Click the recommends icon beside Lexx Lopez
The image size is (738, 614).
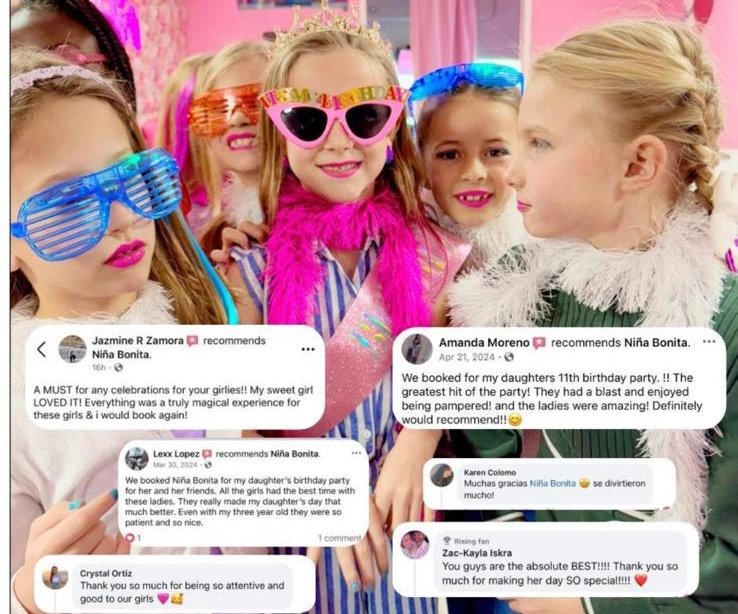point(207,454)
